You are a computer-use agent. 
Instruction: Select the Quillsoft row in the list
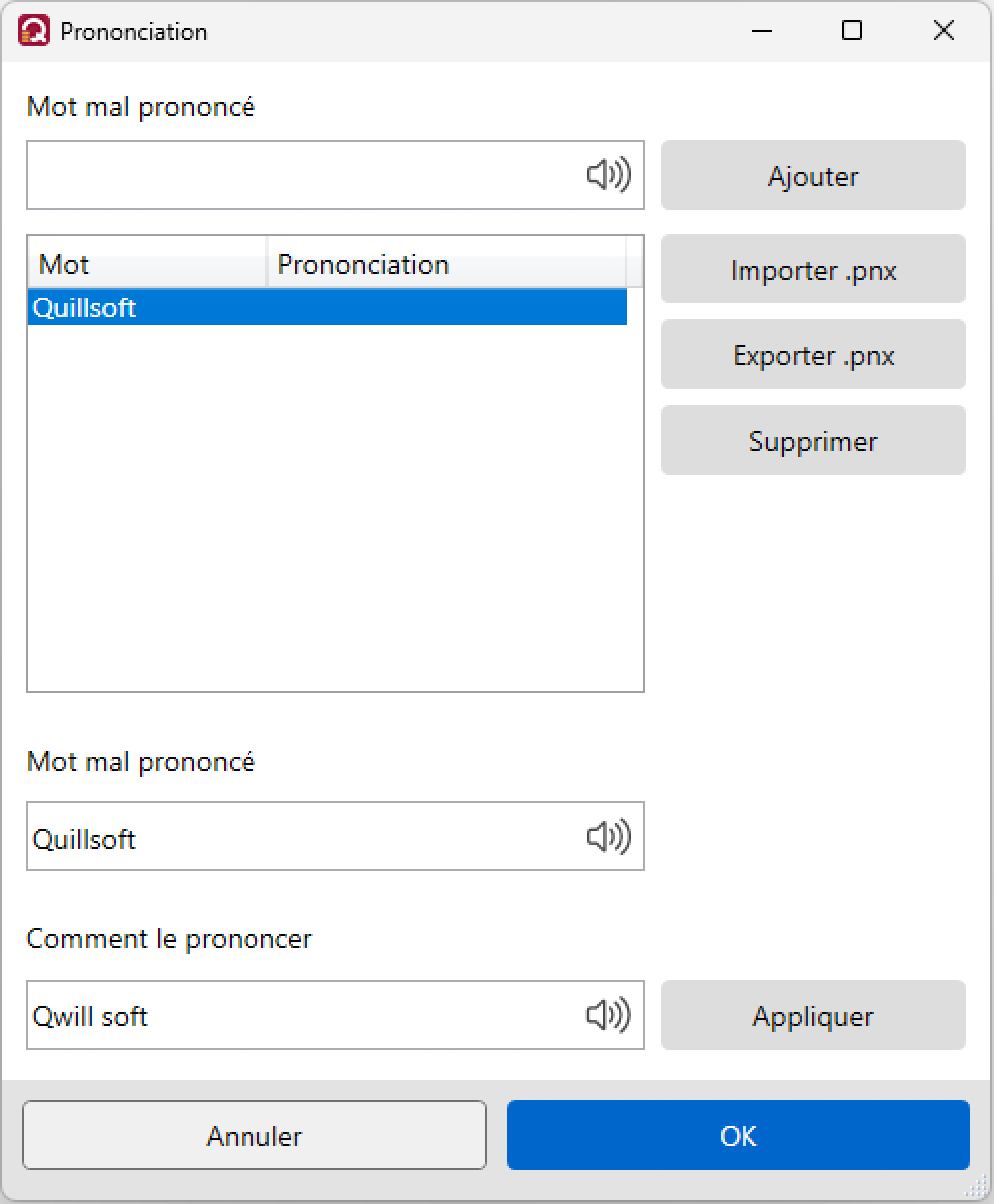(x=299, y=307)
